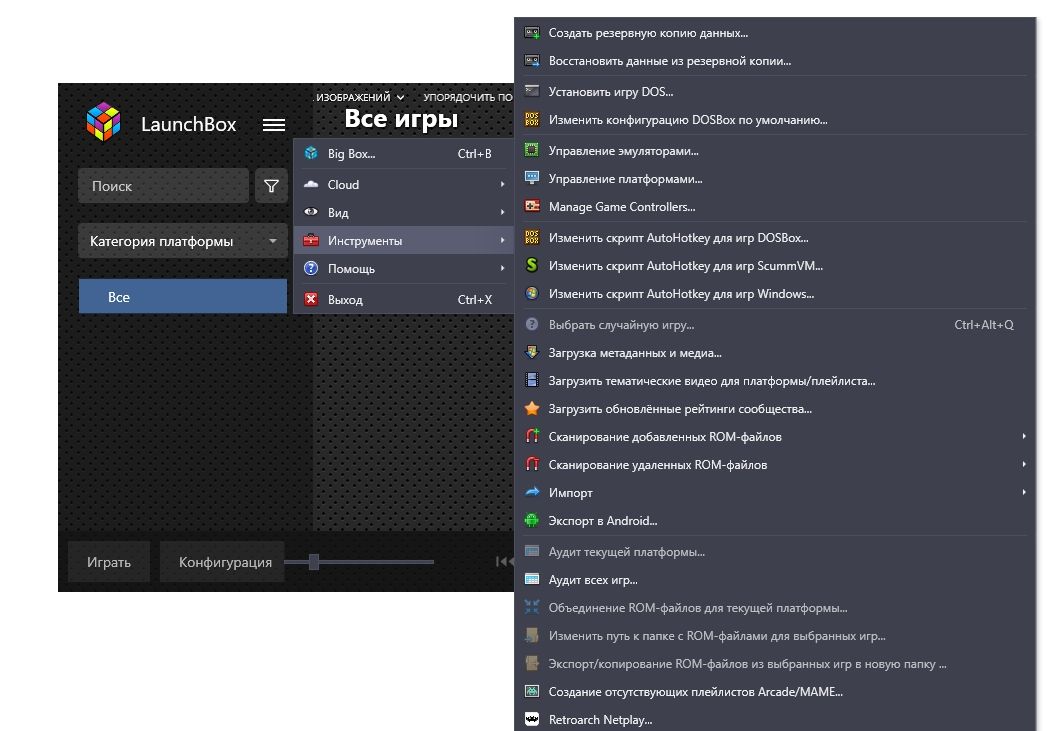Click the blue question mark Помощь icon
1063x731 pixels.
(311, 269)
